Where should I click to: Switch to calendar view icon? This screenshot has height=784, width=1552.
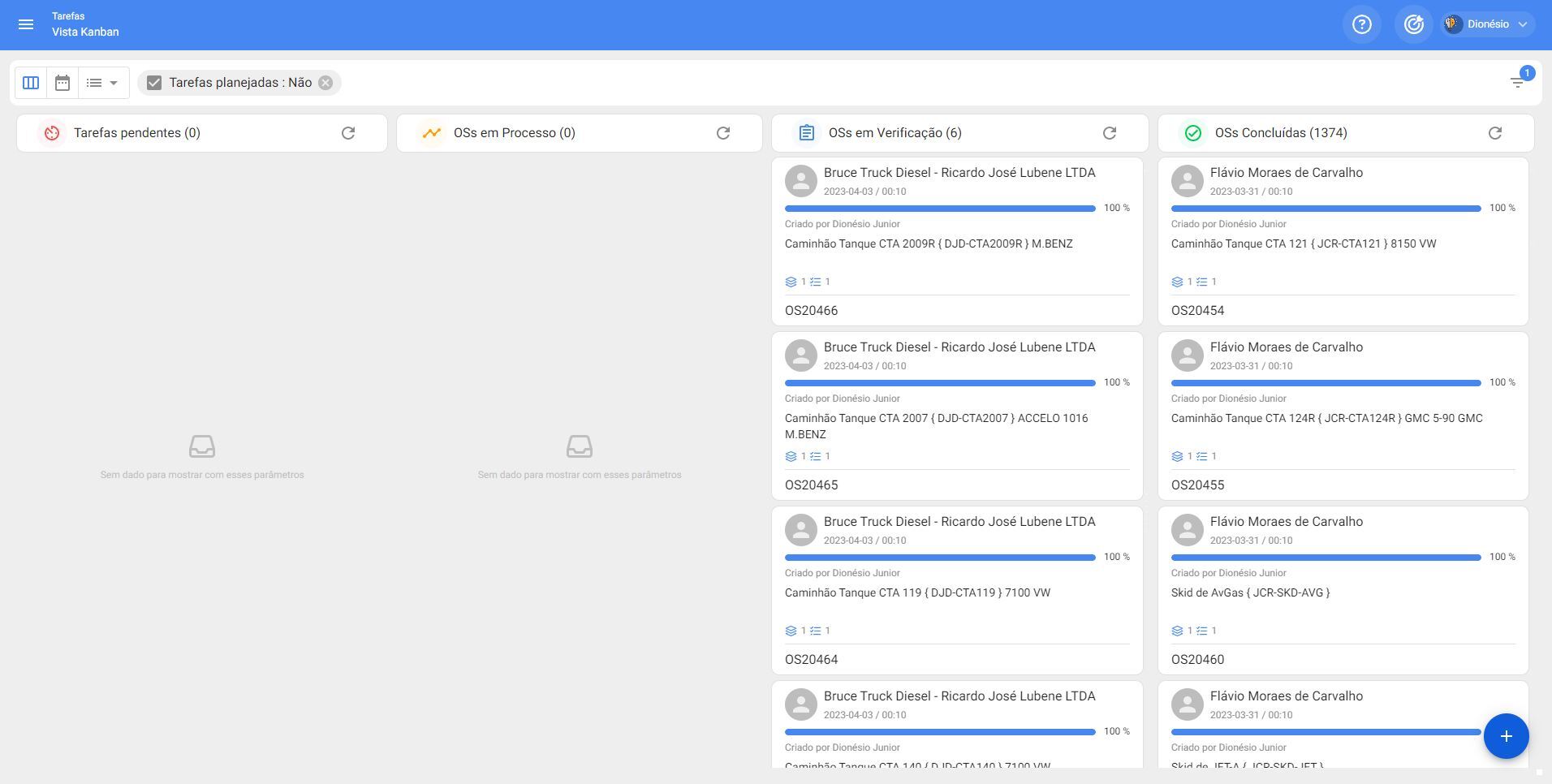(x=63, y=83)
